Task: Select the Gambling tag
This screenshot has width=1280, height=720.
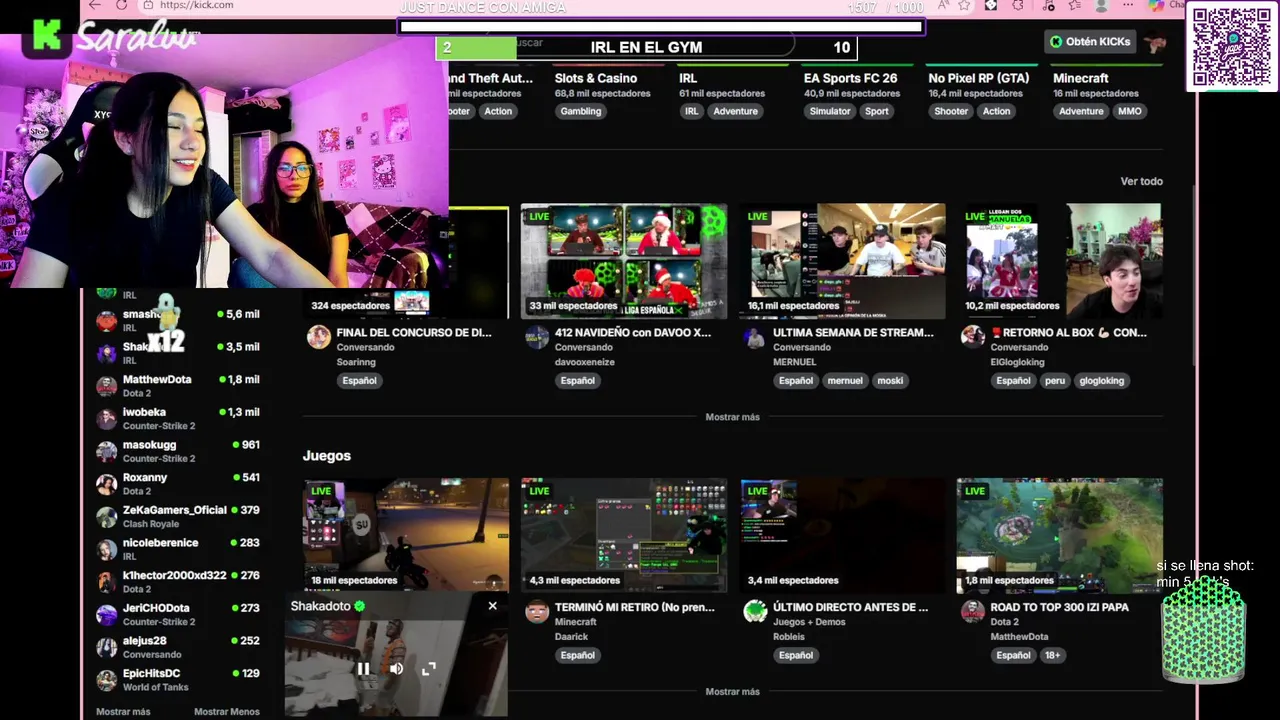Action: (x=581, y=111)
